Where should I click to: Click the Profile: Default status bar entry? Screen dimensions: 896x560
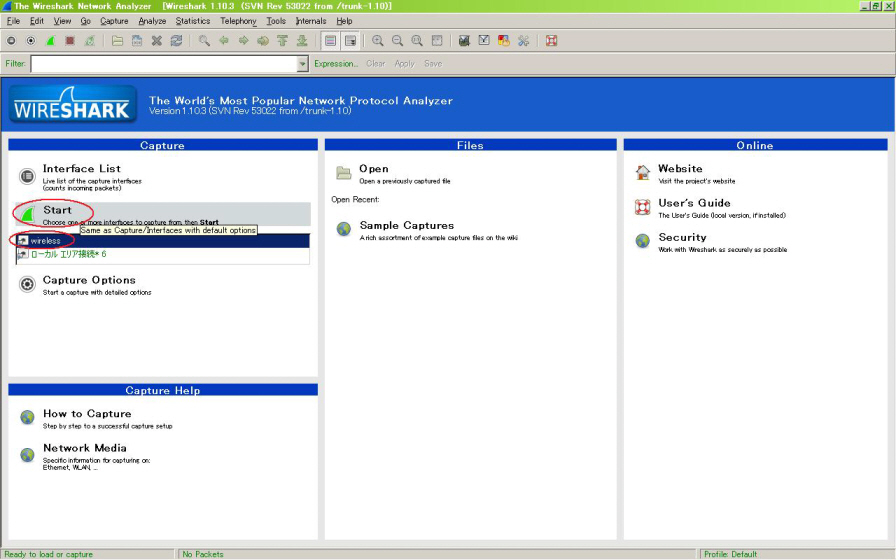pos(730,554)
